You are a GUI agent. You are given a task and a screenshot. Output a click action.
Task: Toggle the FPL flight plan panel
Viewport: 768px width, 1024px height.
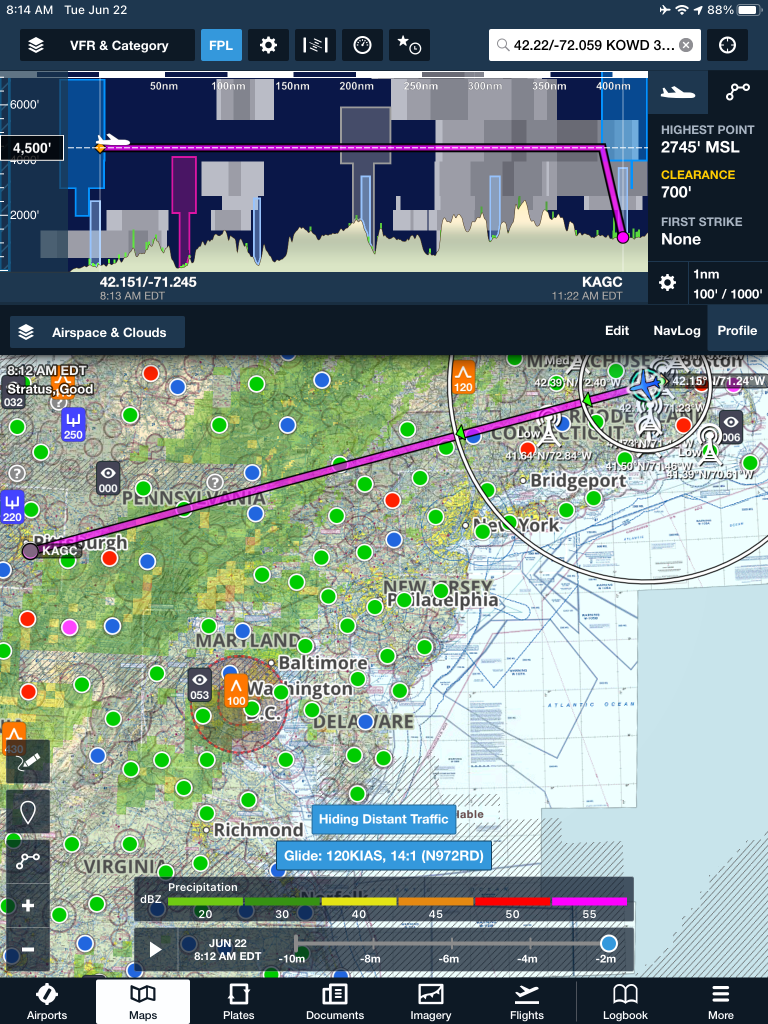click(221, 45)
